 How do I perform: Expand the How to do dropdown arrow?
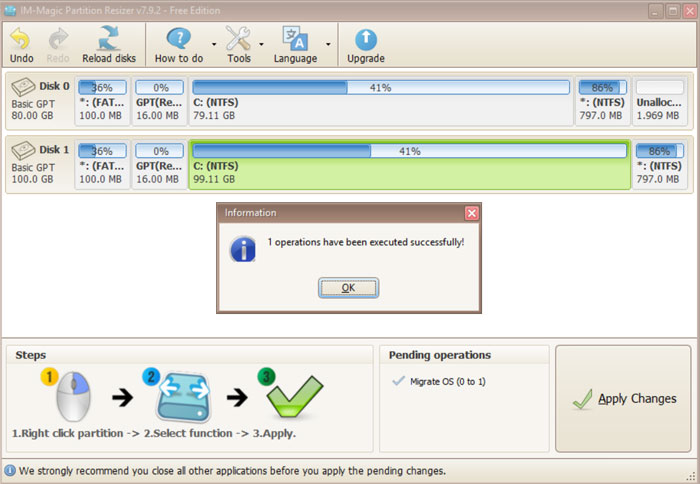click(214, 44)
